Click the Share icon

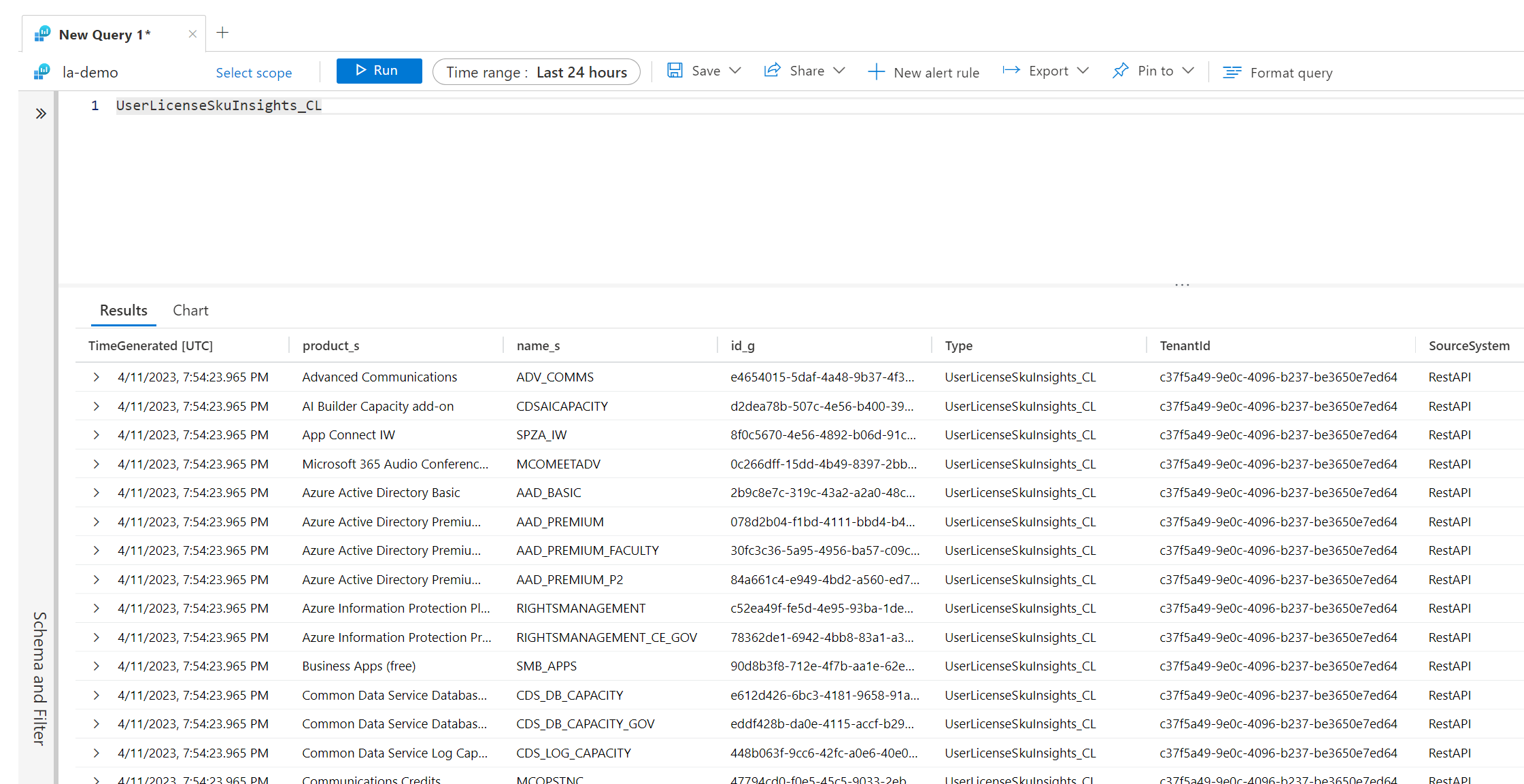pos(773,70)
